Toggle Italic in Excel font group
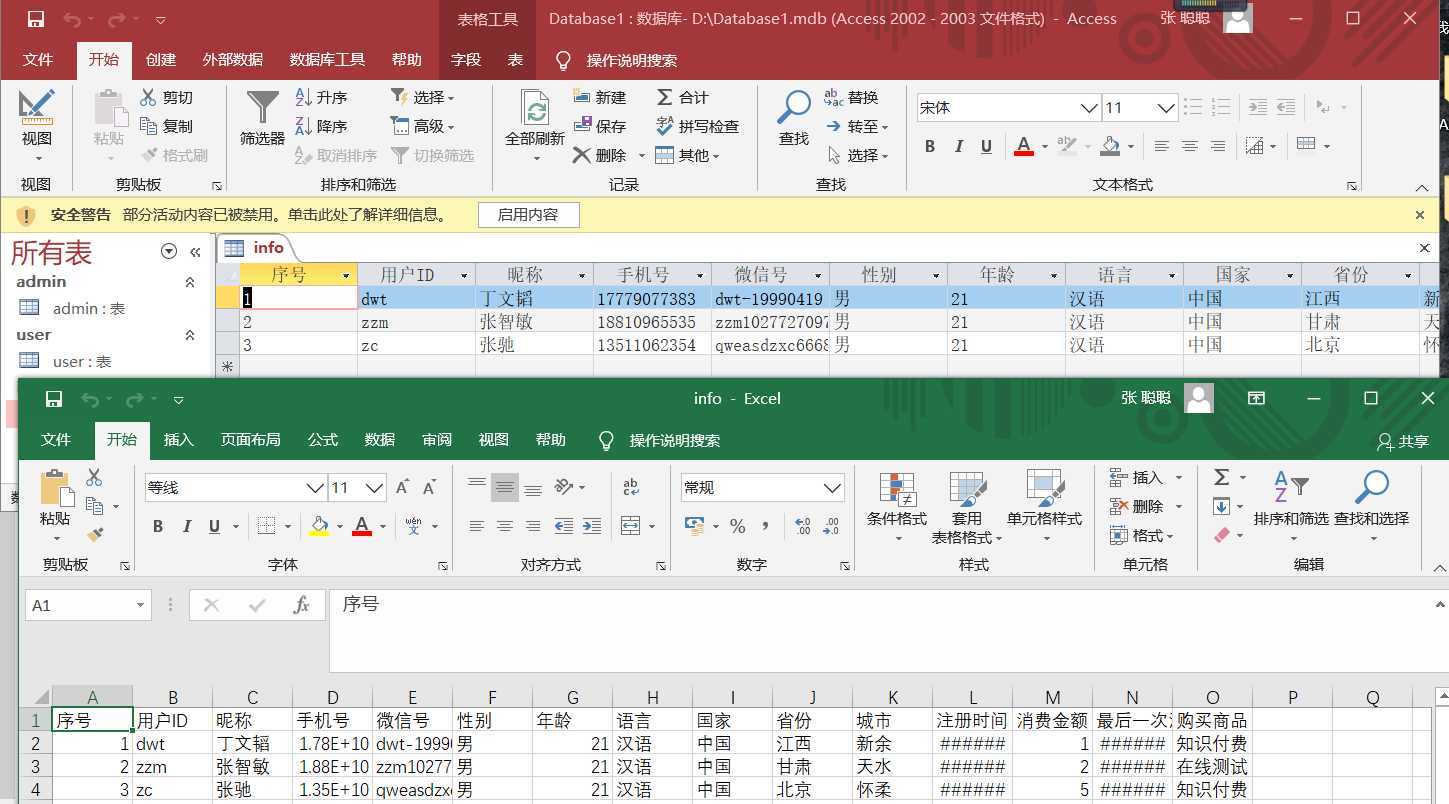Viewport: 1449px width, 804px height. click(186, 526)
